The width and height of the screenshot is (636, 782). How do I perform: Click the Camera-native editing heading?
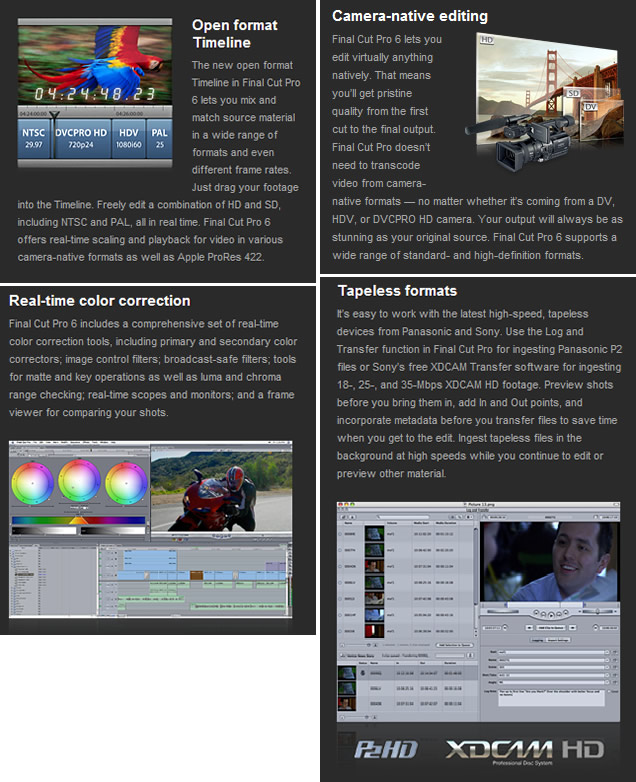pos(410,16)
